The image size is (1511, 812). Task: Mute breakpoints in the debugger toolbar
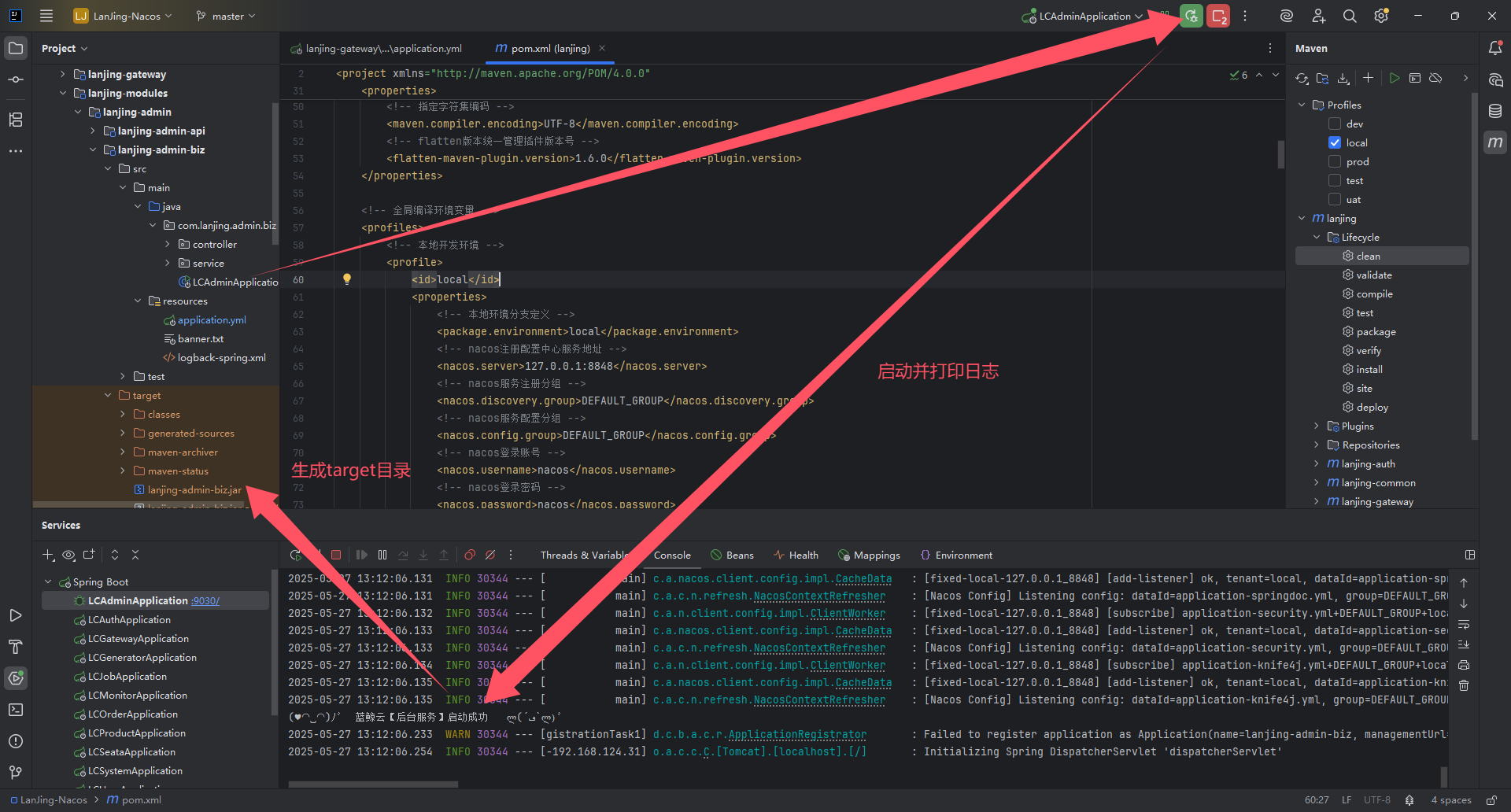tap(490, 555)
